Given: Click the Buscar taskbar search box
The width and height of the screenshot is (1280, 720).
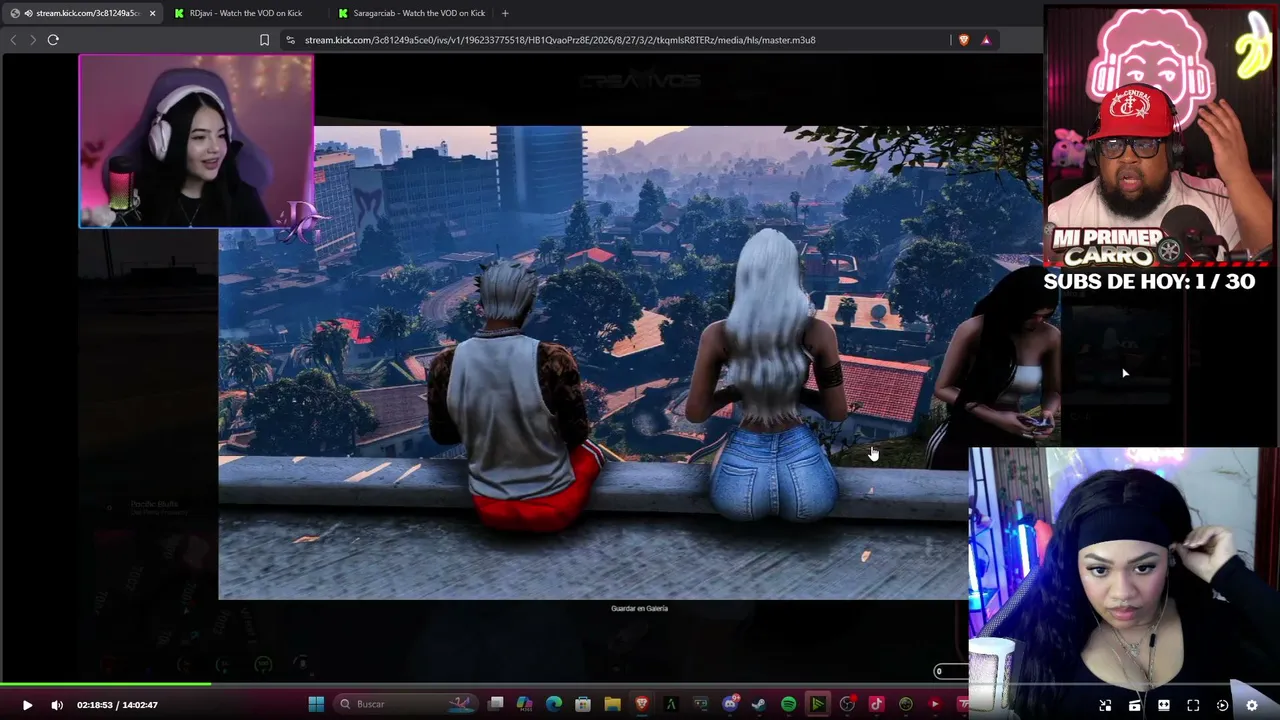Looking at the screenshot, I should pos(405,704).
